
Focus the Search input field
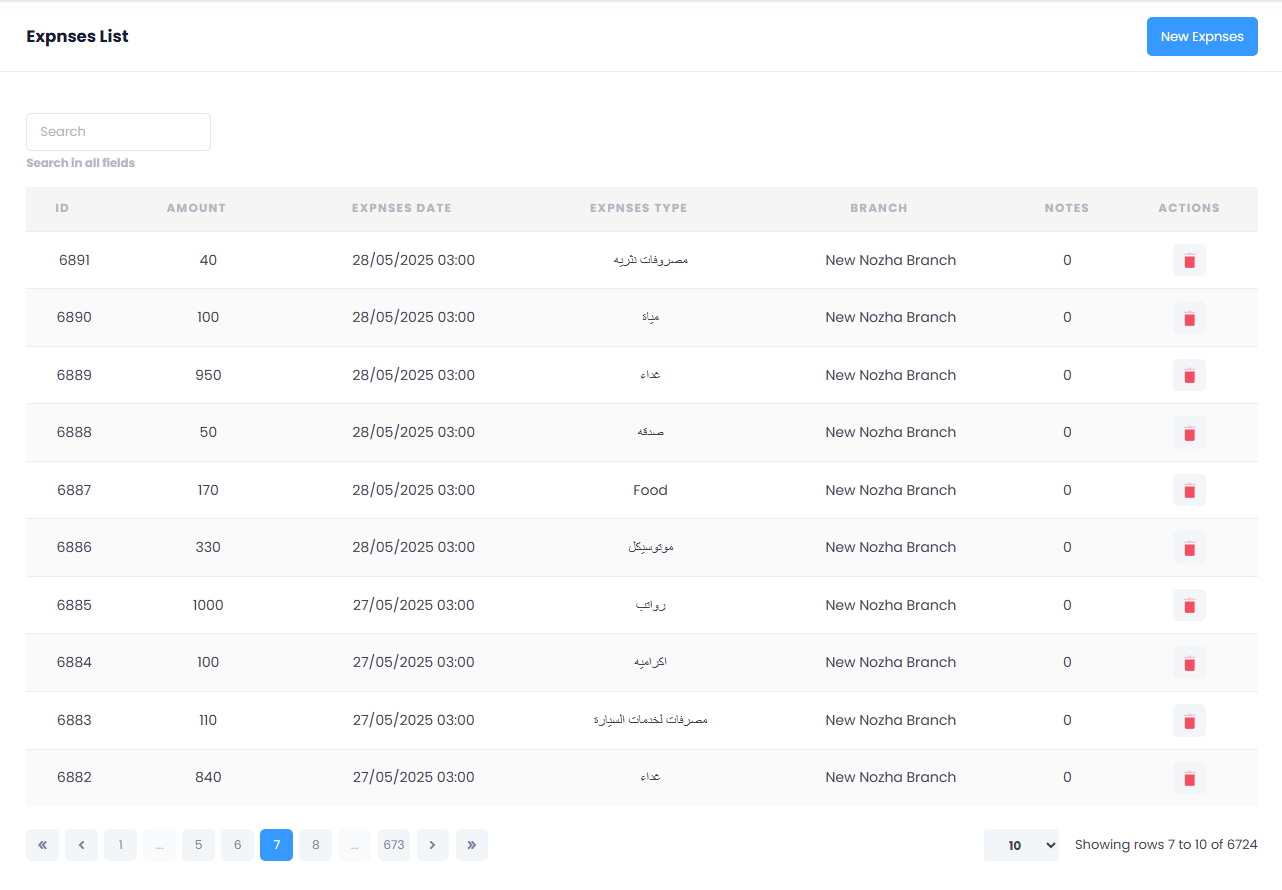pos(118,132)
